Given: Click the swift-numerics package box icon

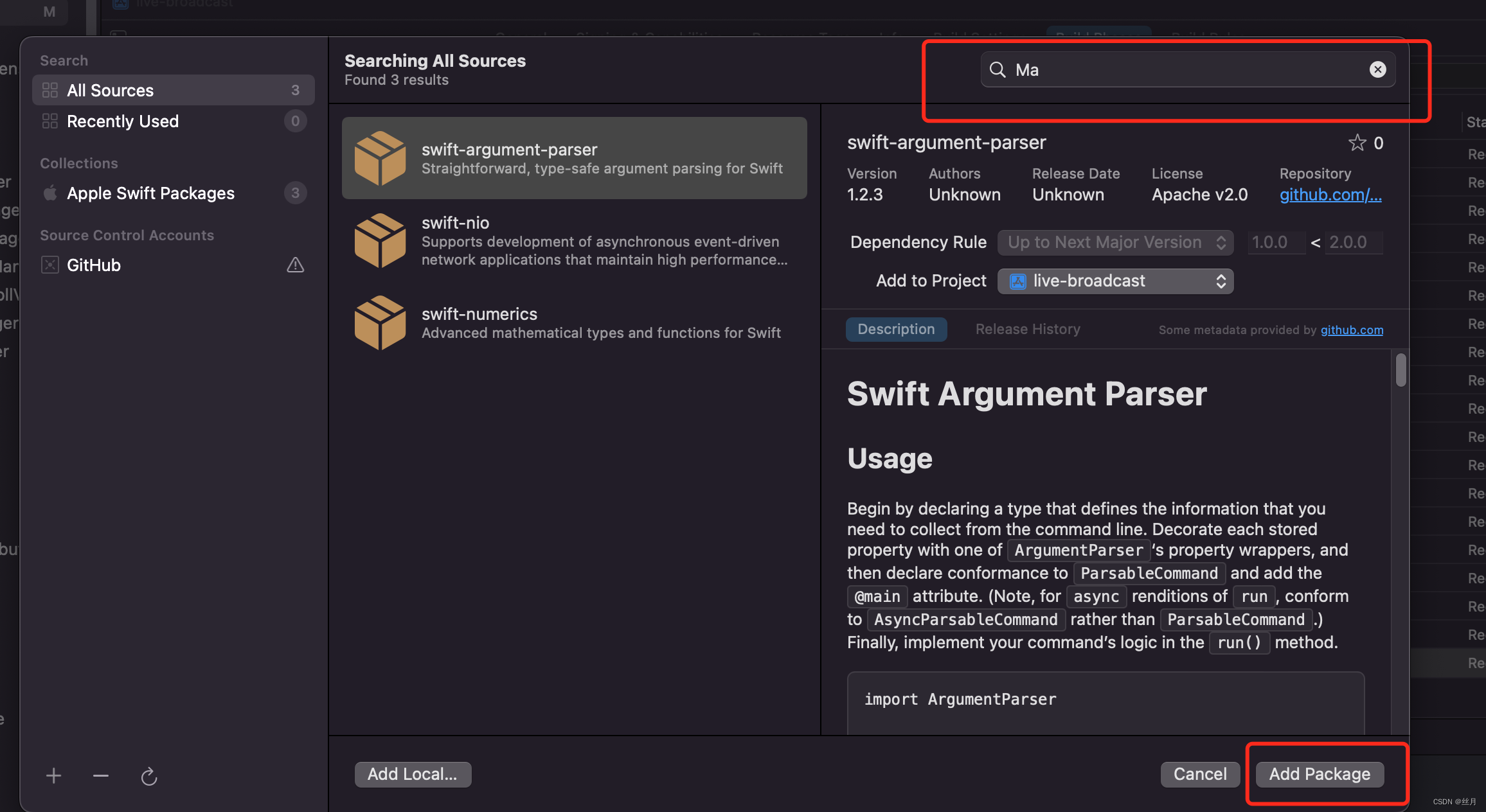Looking at the screenshot, I should [x=380, y=322].
